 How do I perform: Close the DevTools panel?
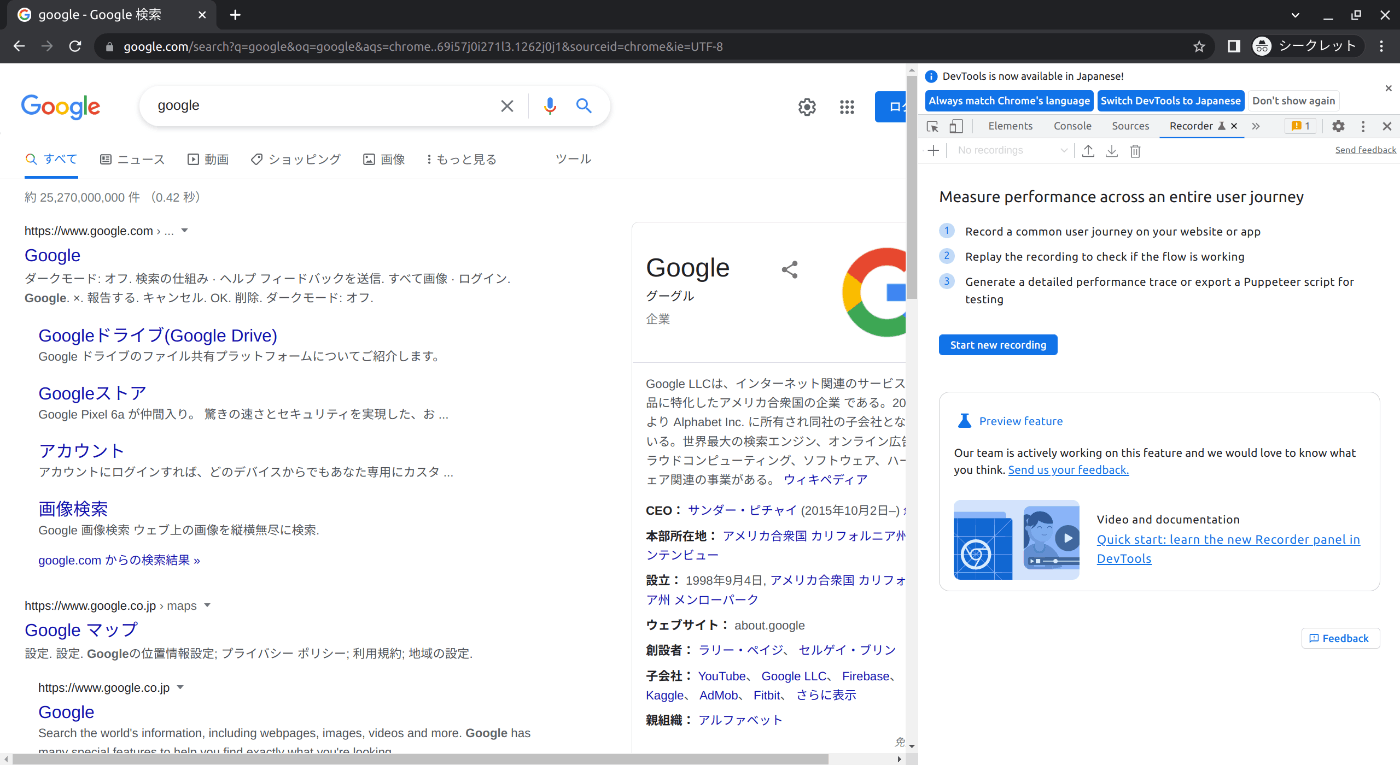coord(1386,126)
